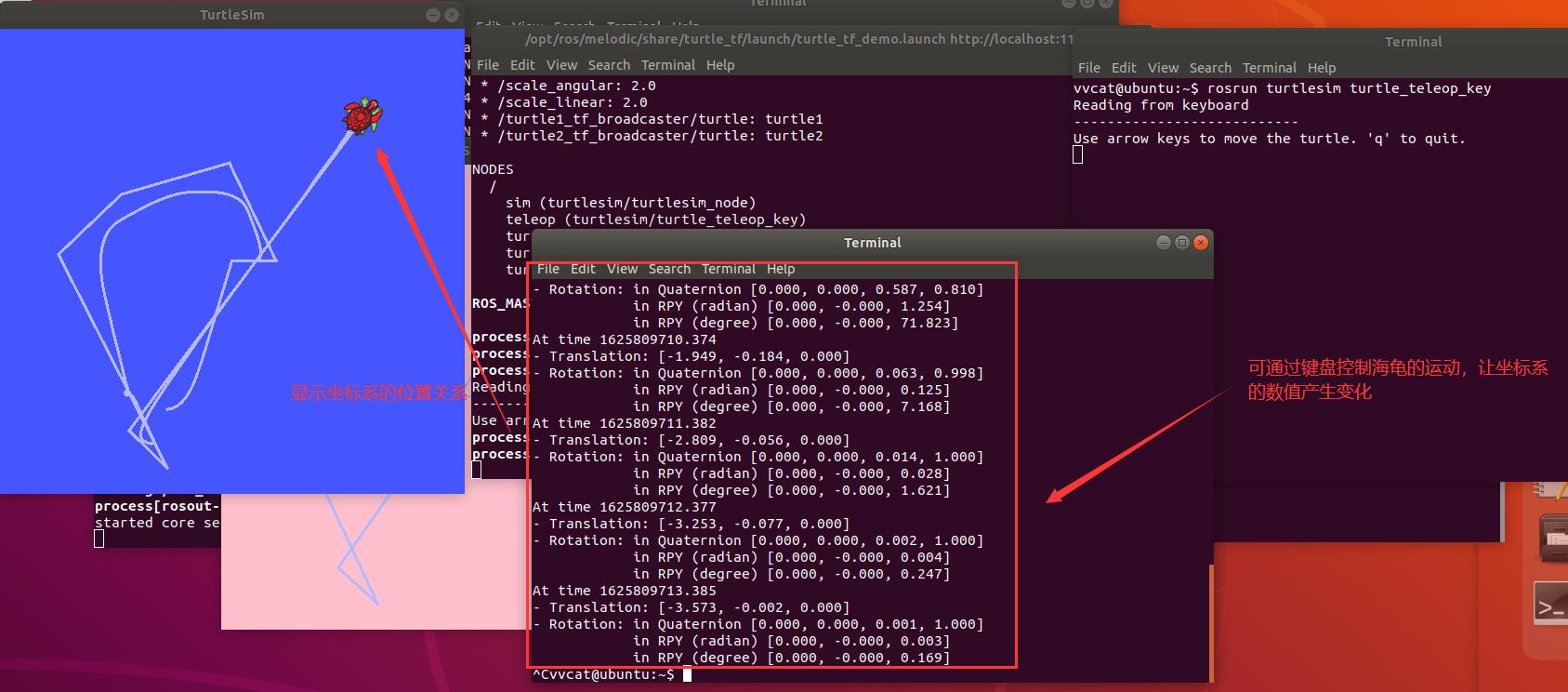Open File menu in front Terminal
Image resolution: width=1568 pixels, height=692 pixels.
coord(548,269)
